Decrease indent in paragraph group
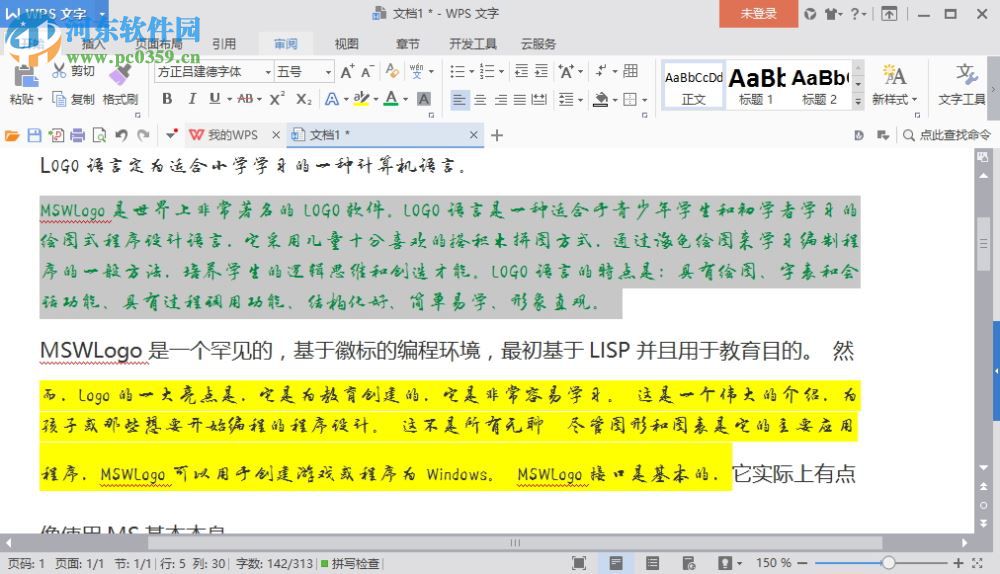The image size is (1000, 574). 521,71
